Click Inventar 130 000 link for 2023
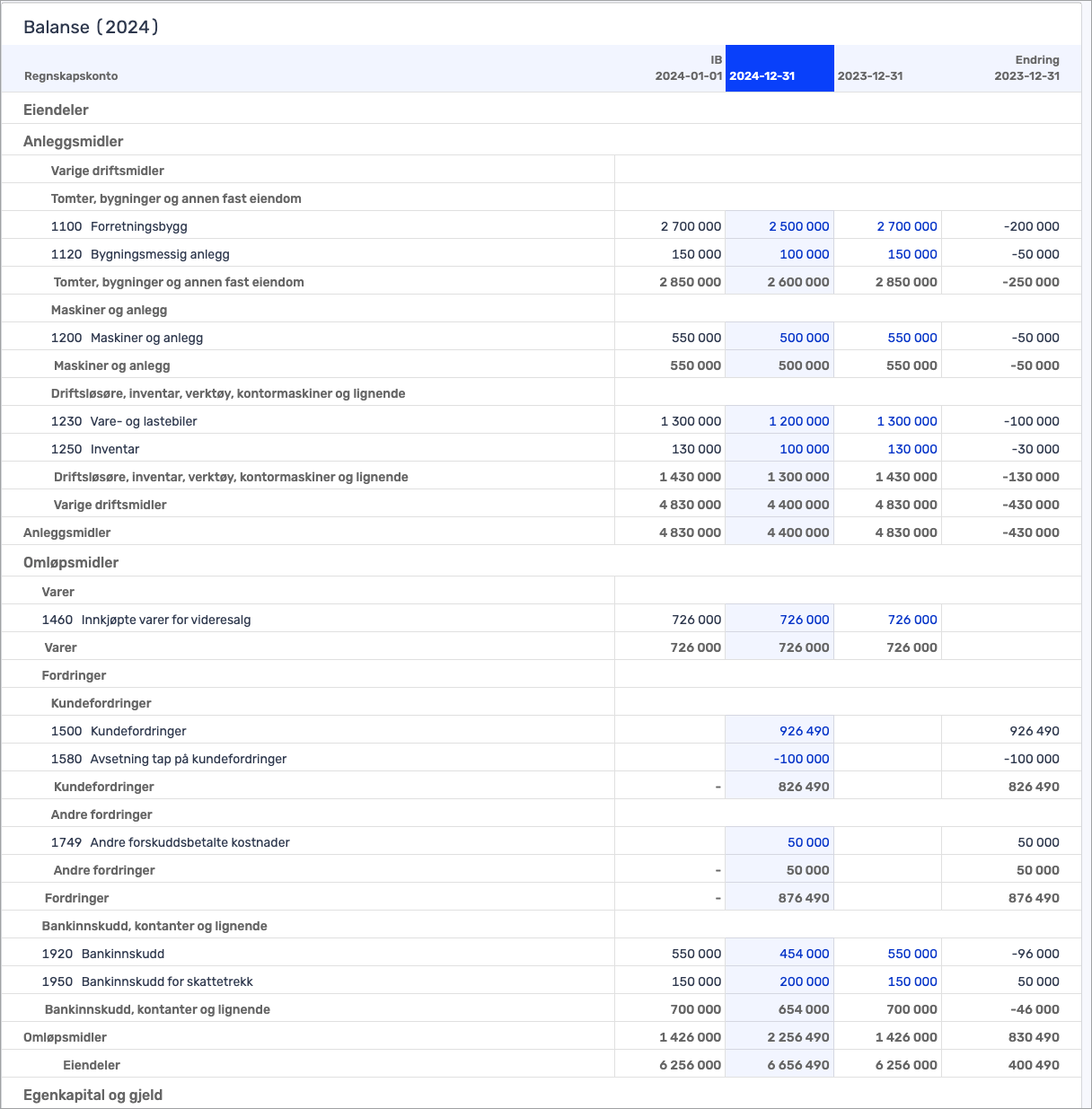This screenshot has height=1109, width=1092. [911, 449]
